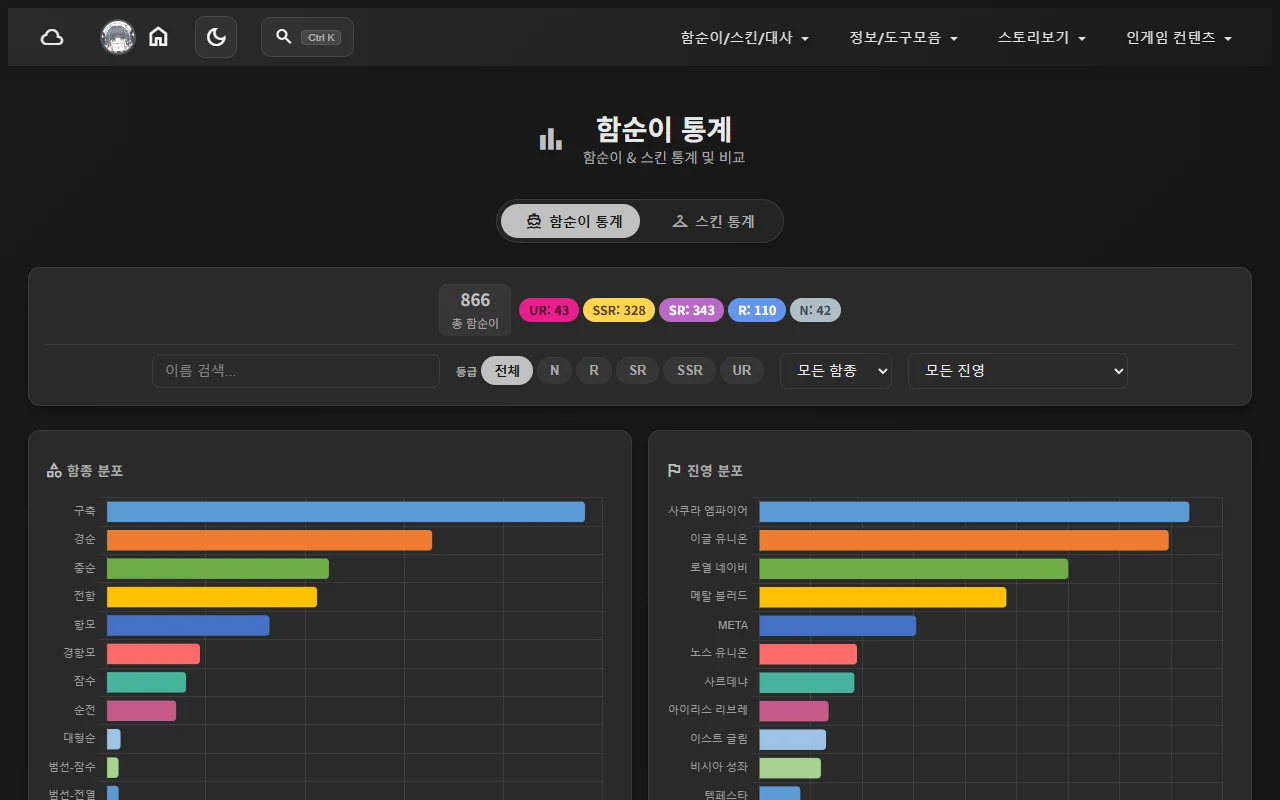Select the SSR rarity filter

click(x=690, y=371)
